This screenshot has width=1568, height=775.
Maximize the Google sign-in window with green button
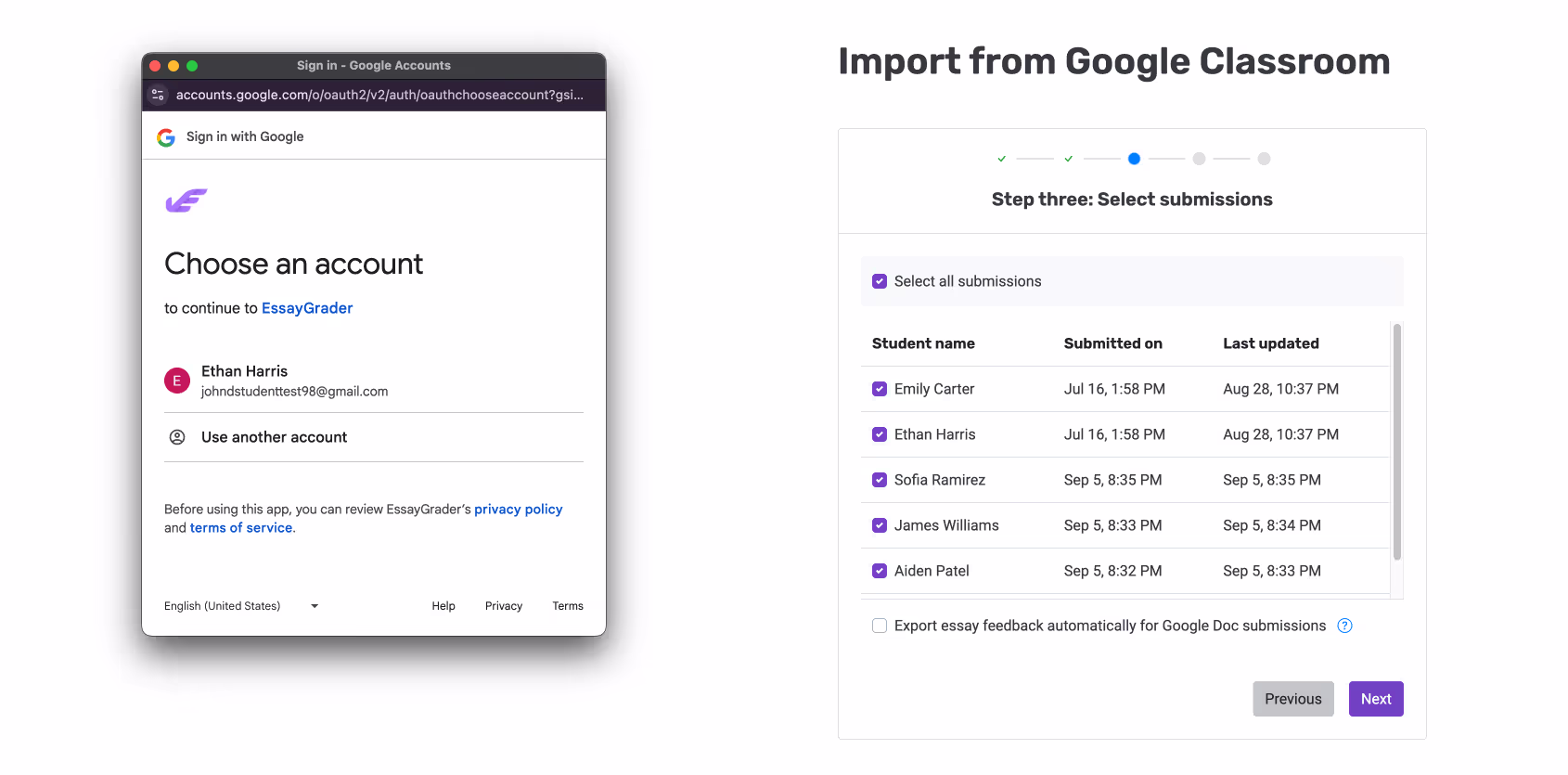click(192, 66)
